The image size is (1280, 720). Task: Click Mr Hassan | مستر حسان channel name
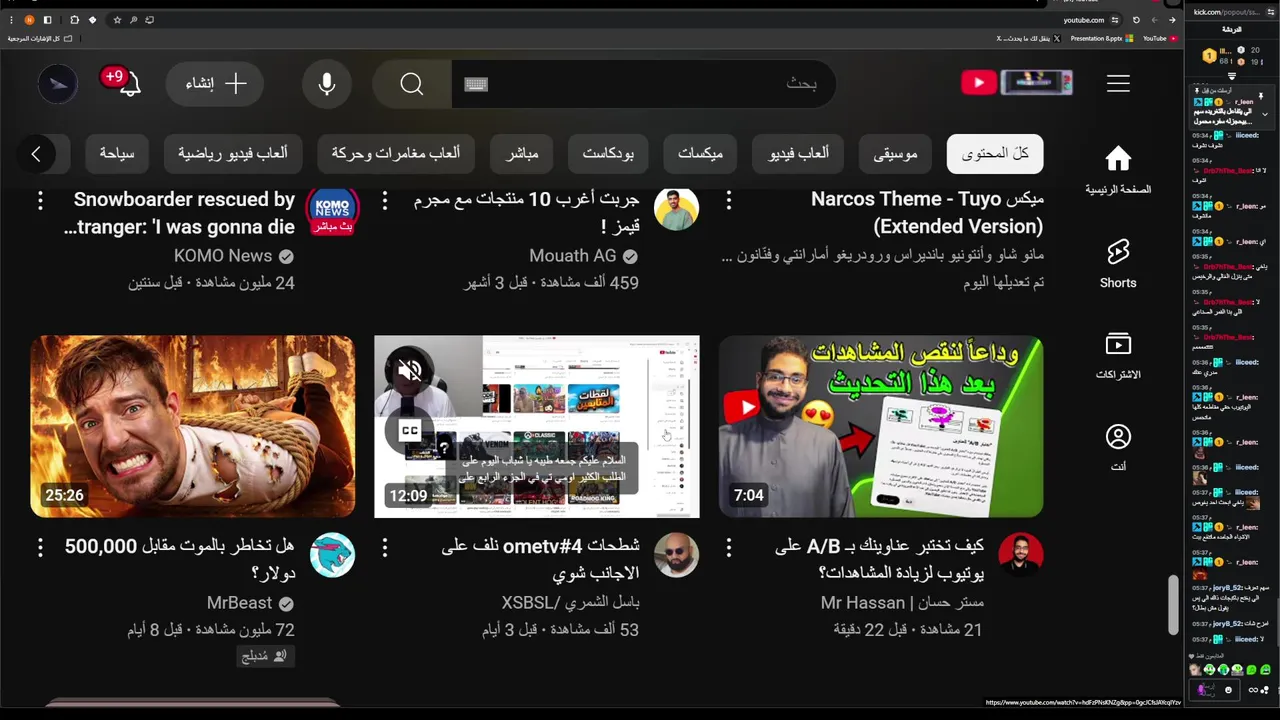[x=902, y=603]
